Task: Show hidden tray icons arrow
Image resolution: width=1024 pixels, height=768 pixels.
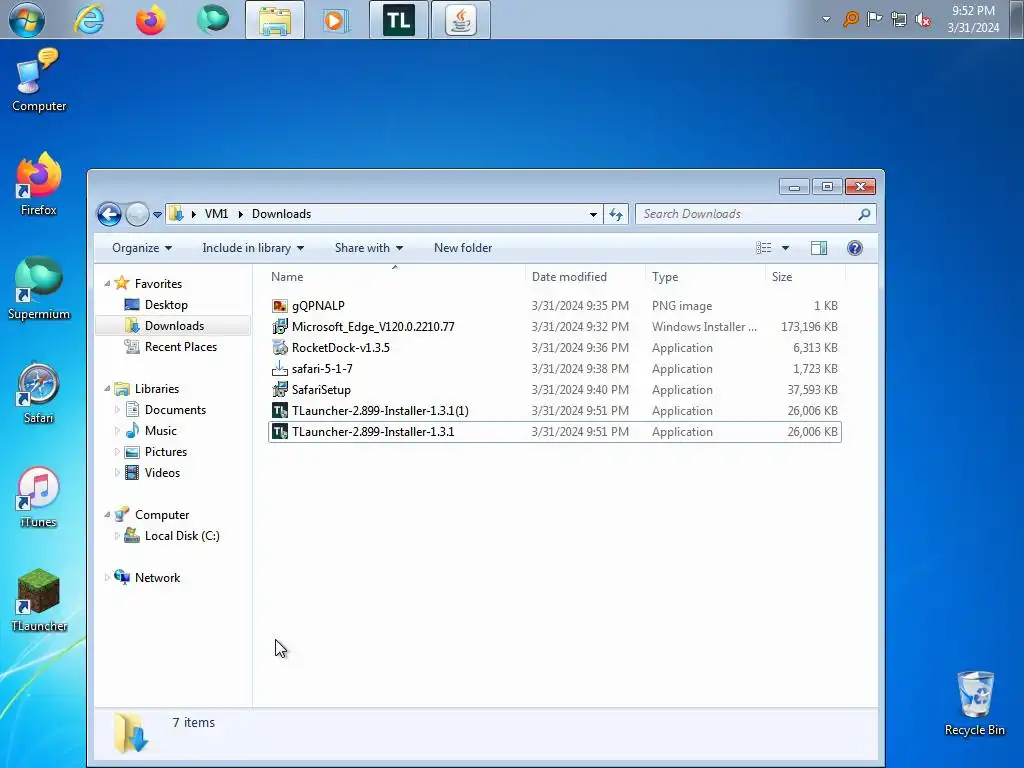Action: (826, 20)
